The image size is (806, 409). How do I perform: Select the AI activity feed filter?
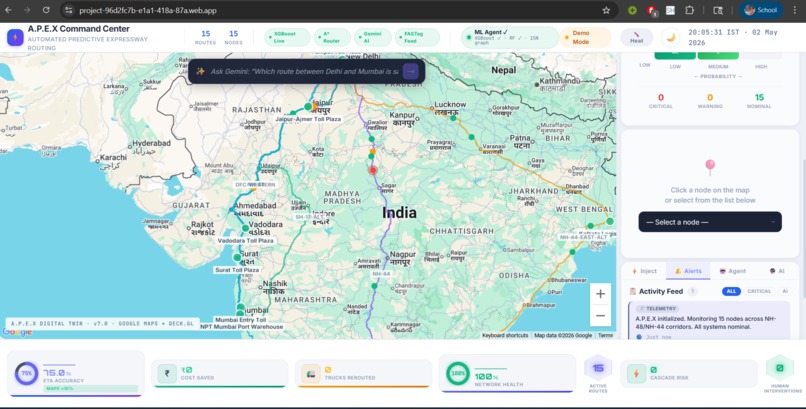point(785,291)
